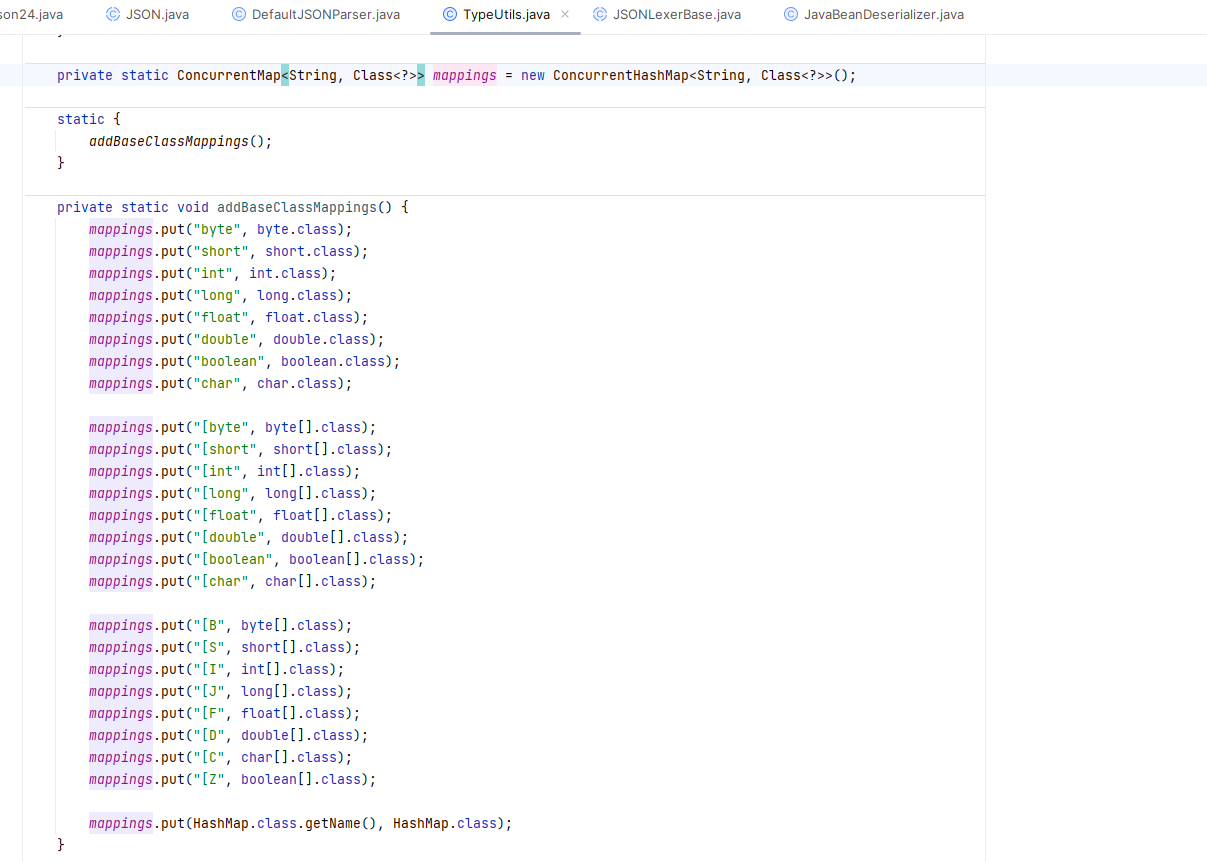Open the JavaBeanDeserializer.java tab
Image resolution: width=1207 pixels, height=862 pixels.
(x=874, y=14)
